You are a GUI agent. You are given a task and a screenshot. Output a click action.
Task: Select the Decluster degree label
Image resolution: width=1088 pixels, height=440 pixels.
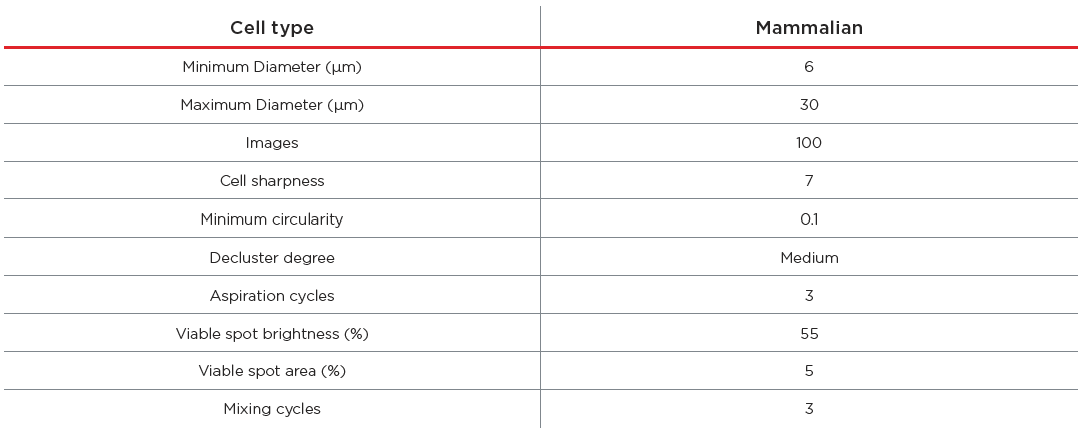coord(272,258)
